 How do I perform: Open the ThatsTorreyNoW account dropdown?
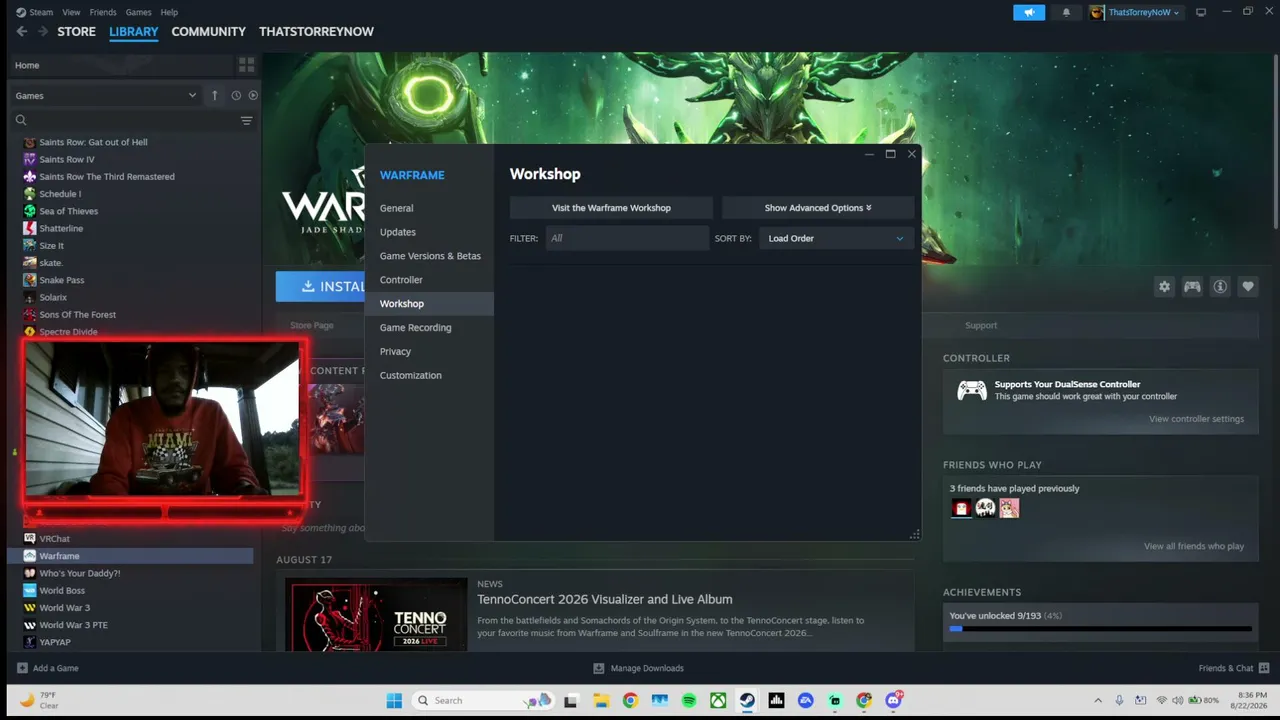(1135, 12)
